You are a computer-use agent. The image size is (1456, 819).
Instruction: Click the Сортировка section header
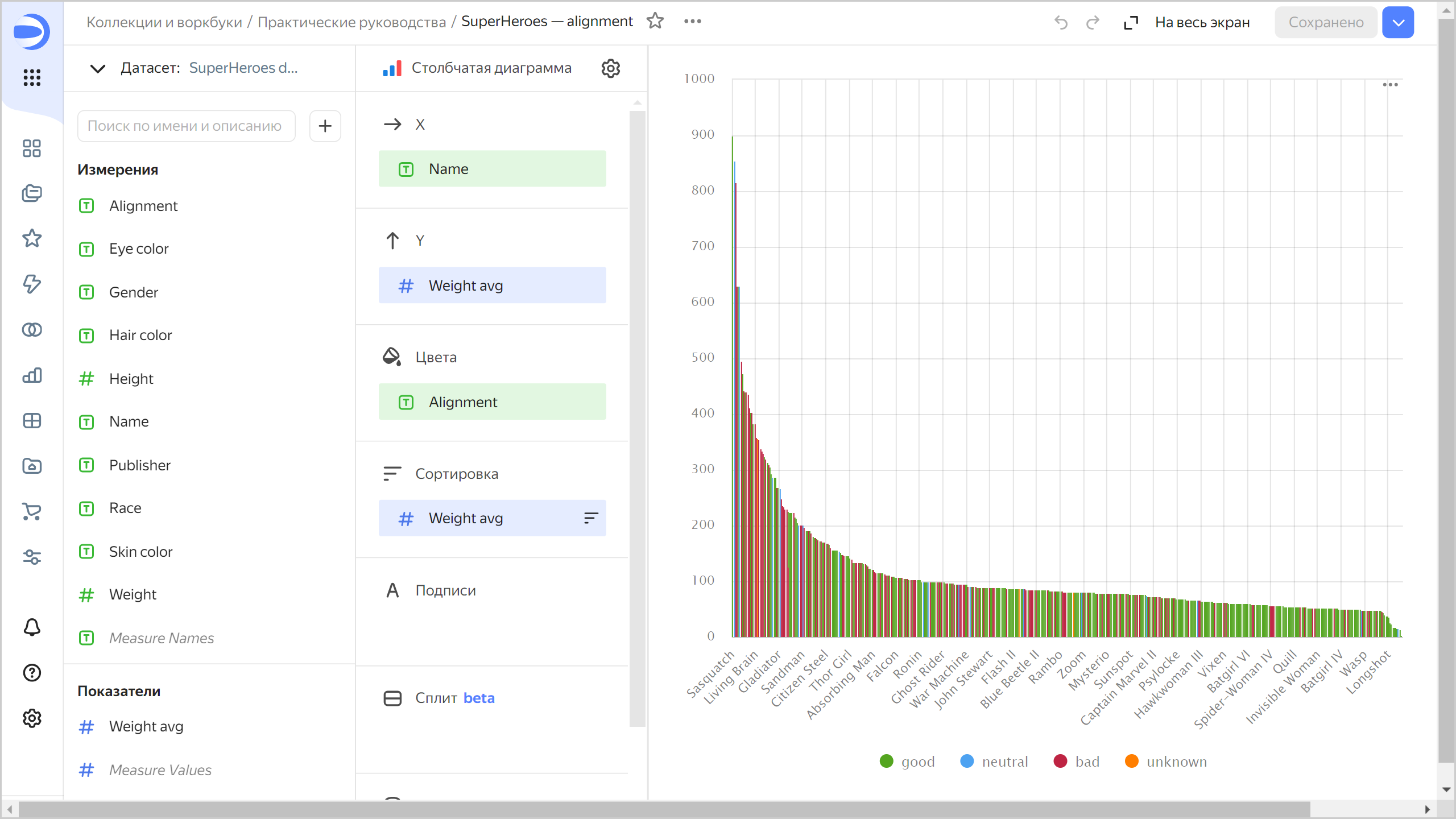(x=441, y=474)
